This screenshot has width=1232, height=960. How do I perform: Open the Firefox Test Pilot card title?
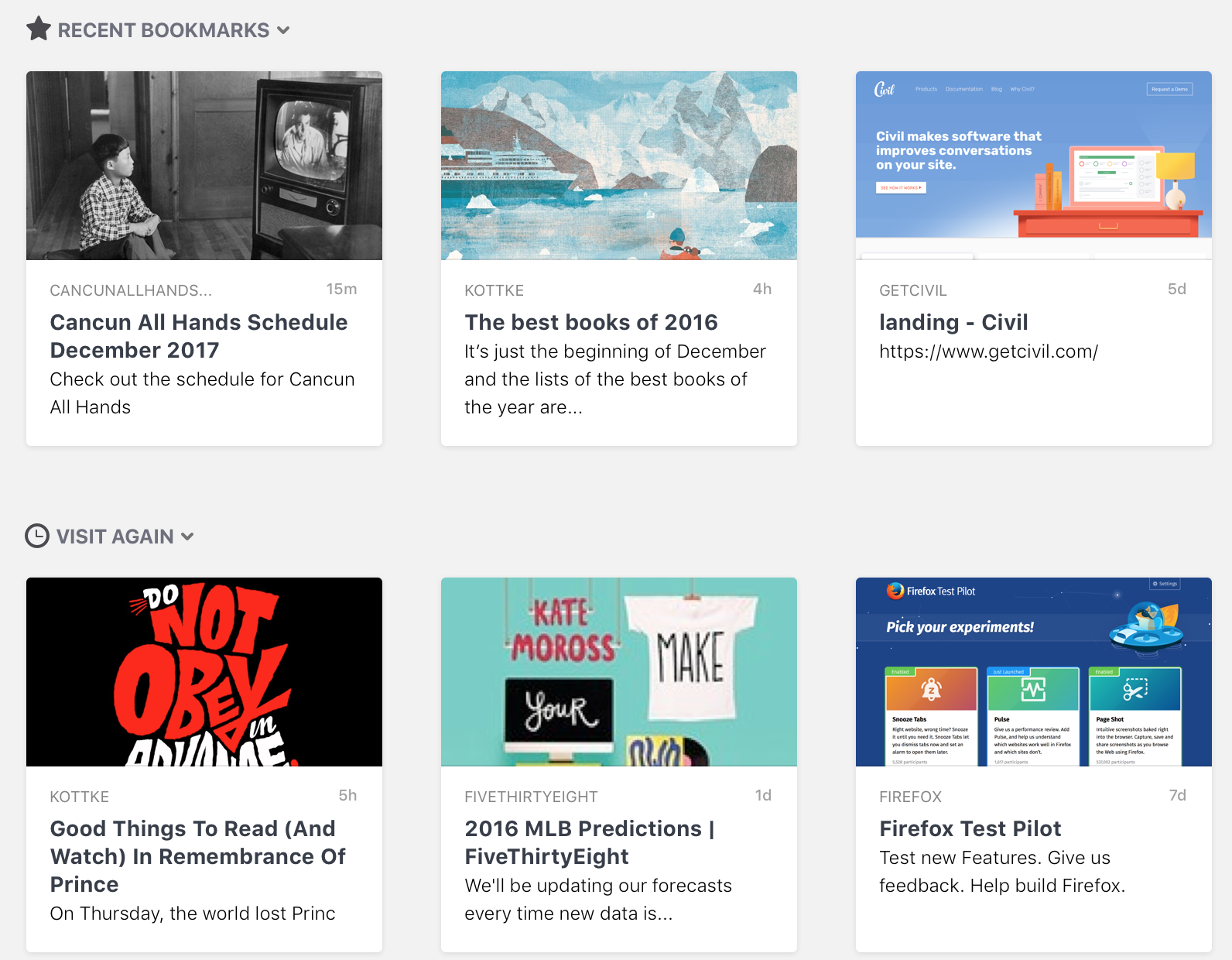[x=970, y=828]
